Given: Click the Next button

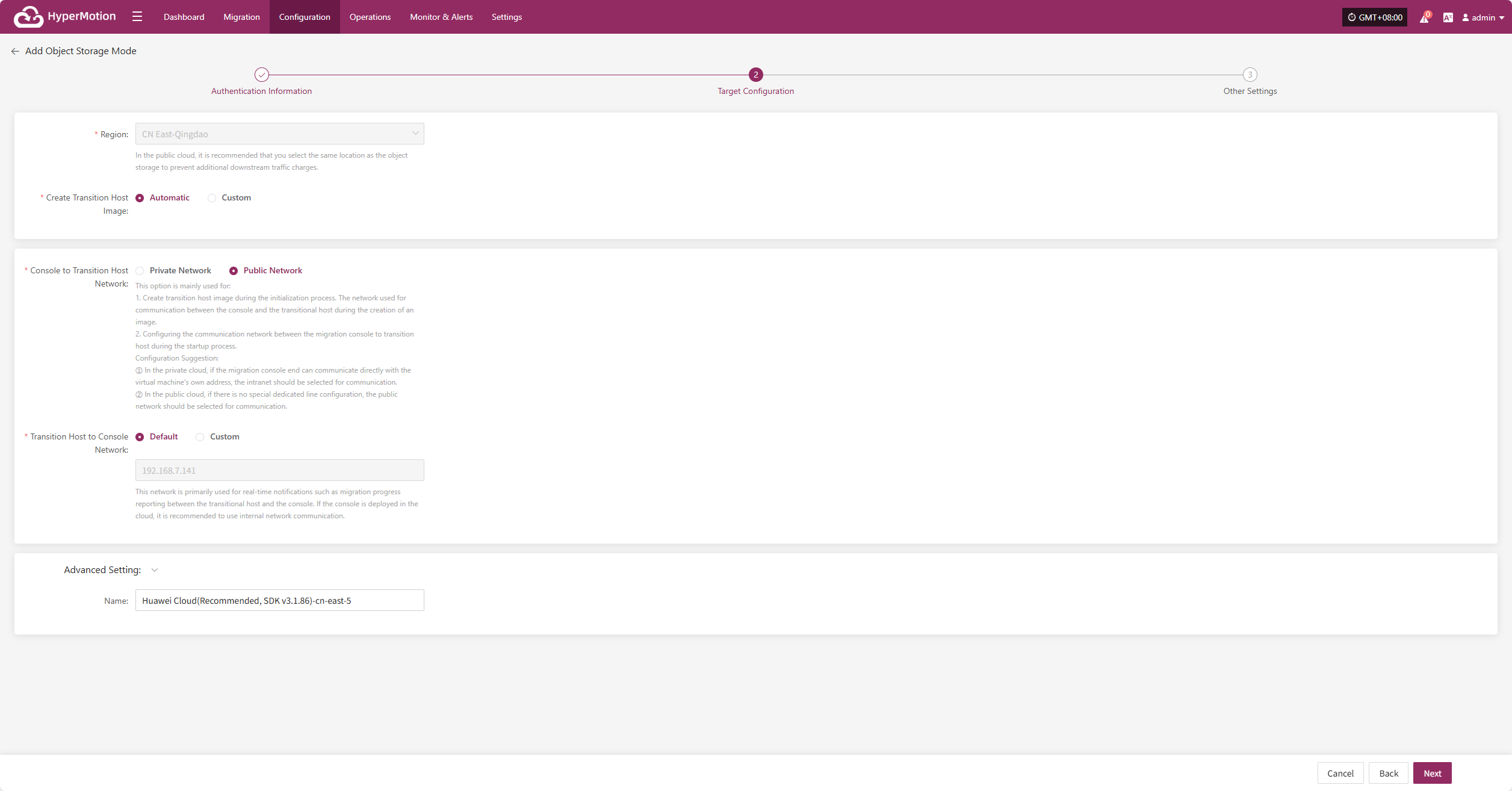Looking at the screenshot, I should (1433, 773).
